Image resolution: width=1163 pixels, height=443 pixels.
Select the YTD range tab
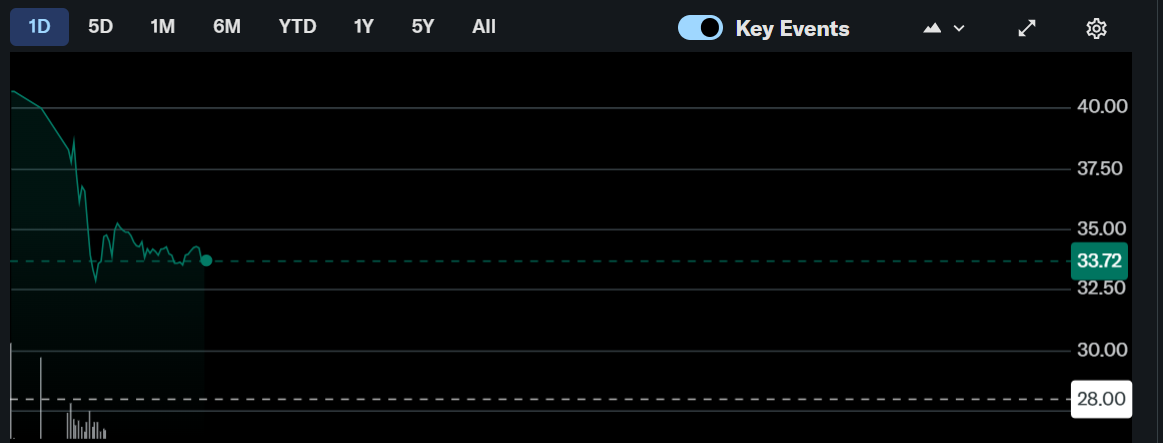[x=297, y=27]
